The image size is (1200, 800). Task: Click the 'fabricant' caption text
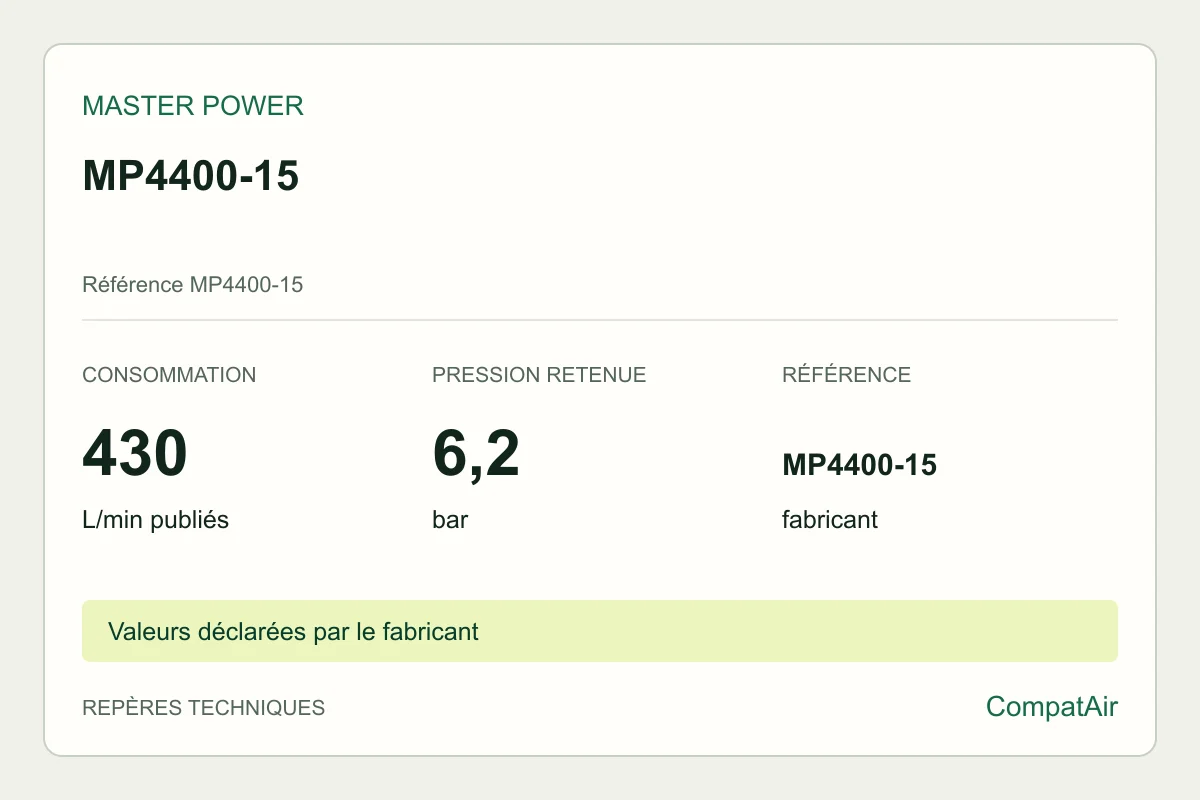(x=830, y=520)
